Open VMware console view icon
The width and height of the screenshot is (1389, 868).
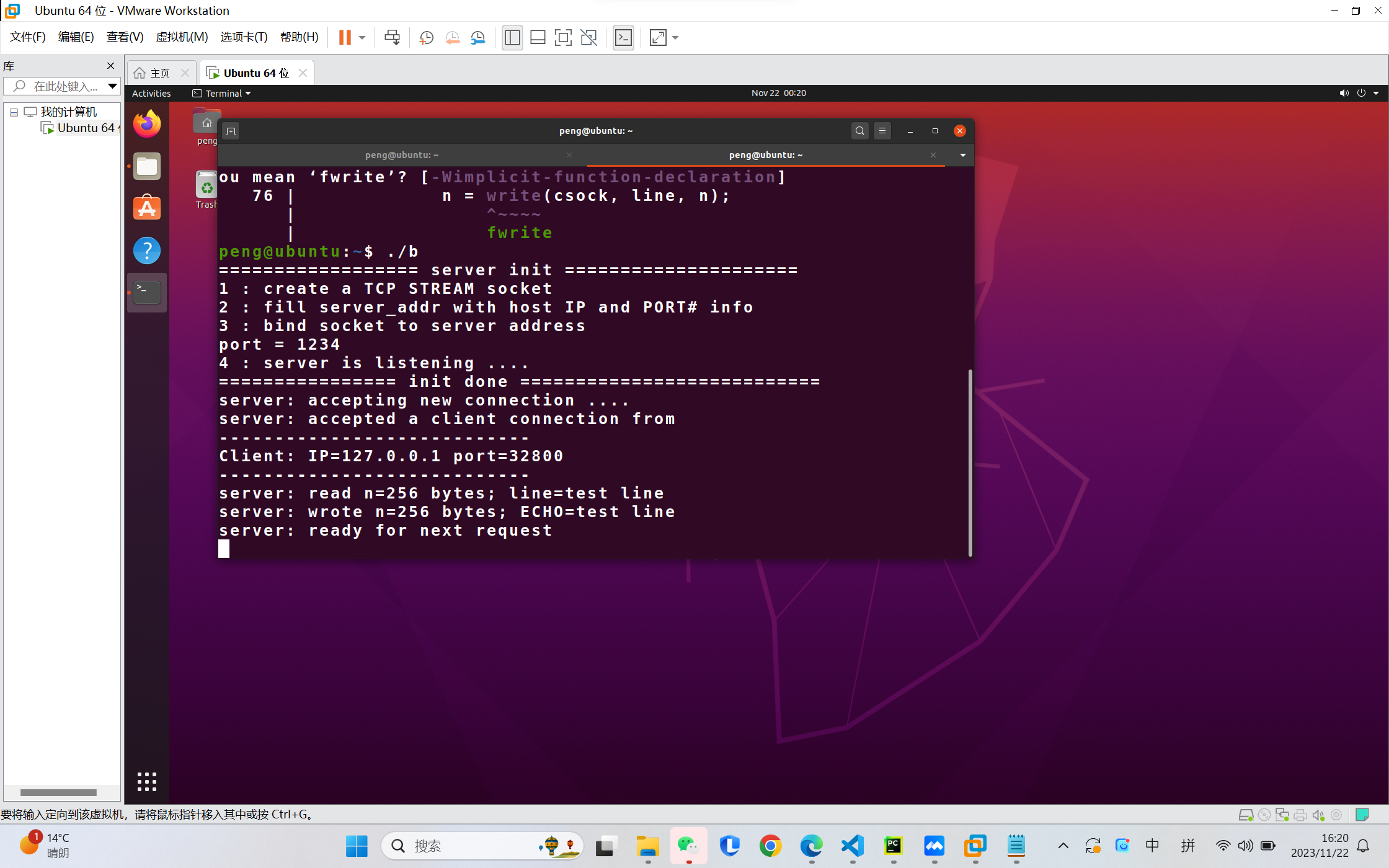623,38
